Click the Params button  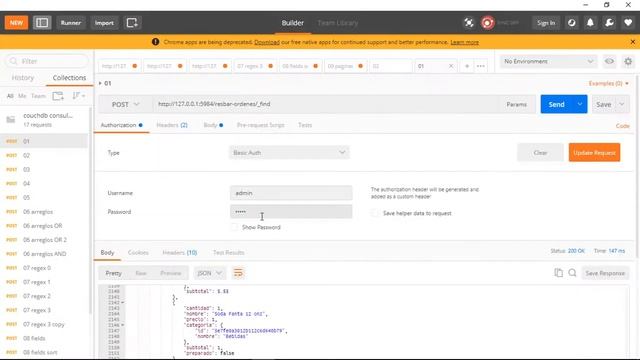pyautogui.click(x=516, y=104)
